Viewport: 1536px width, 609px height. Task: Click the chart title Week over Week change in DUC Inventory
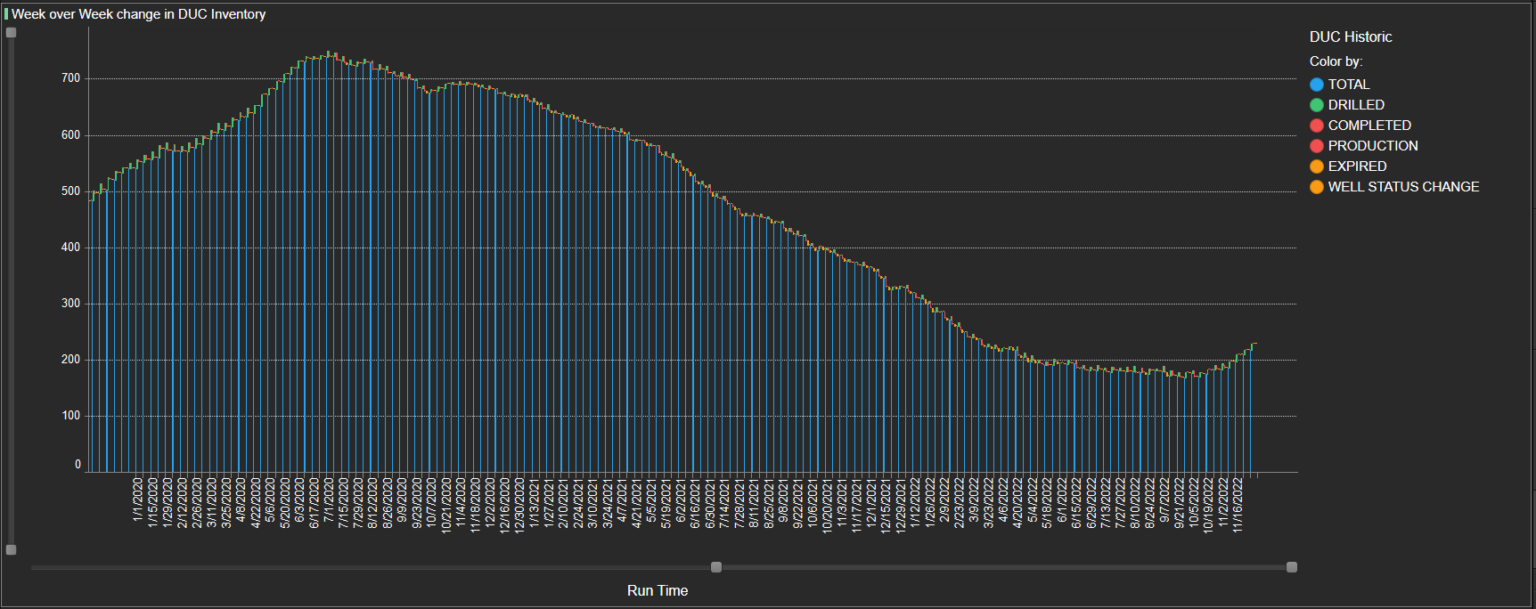(x=138, y=14)
